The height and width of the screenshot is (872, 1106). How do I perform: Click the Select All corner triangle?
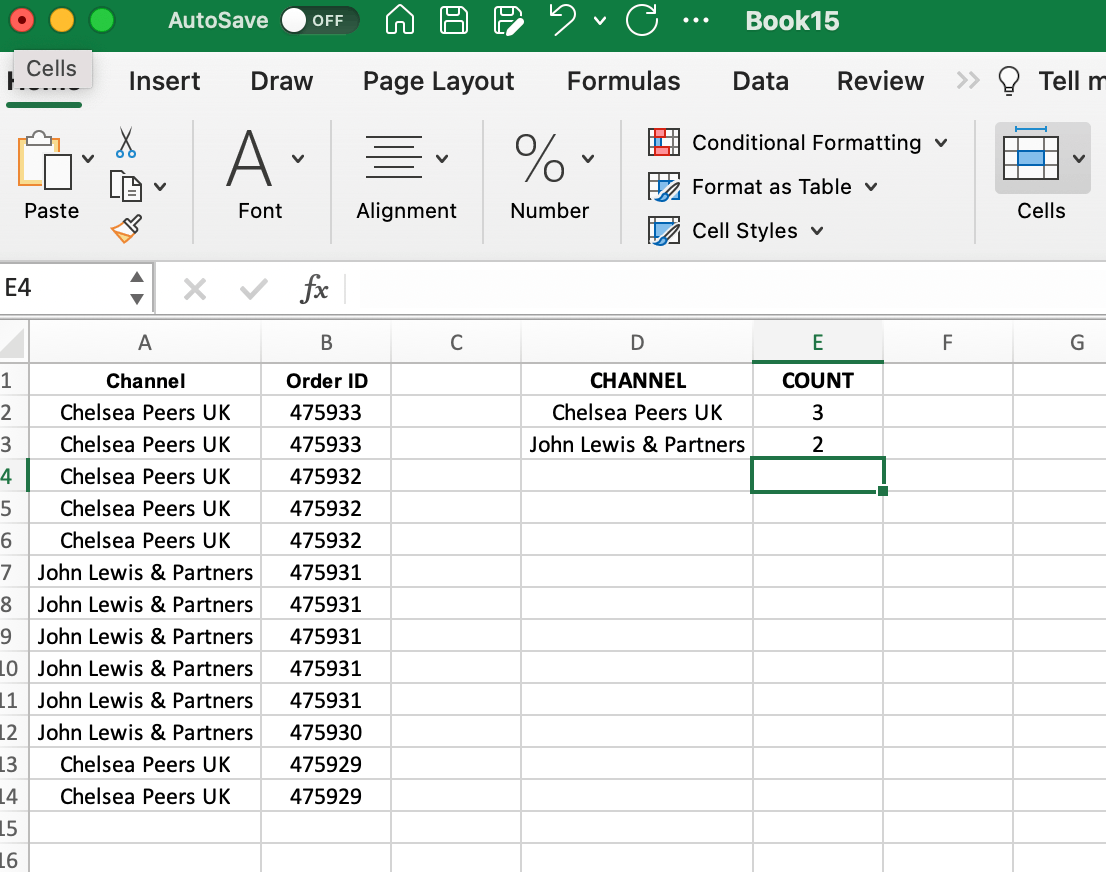pos(14,342)
